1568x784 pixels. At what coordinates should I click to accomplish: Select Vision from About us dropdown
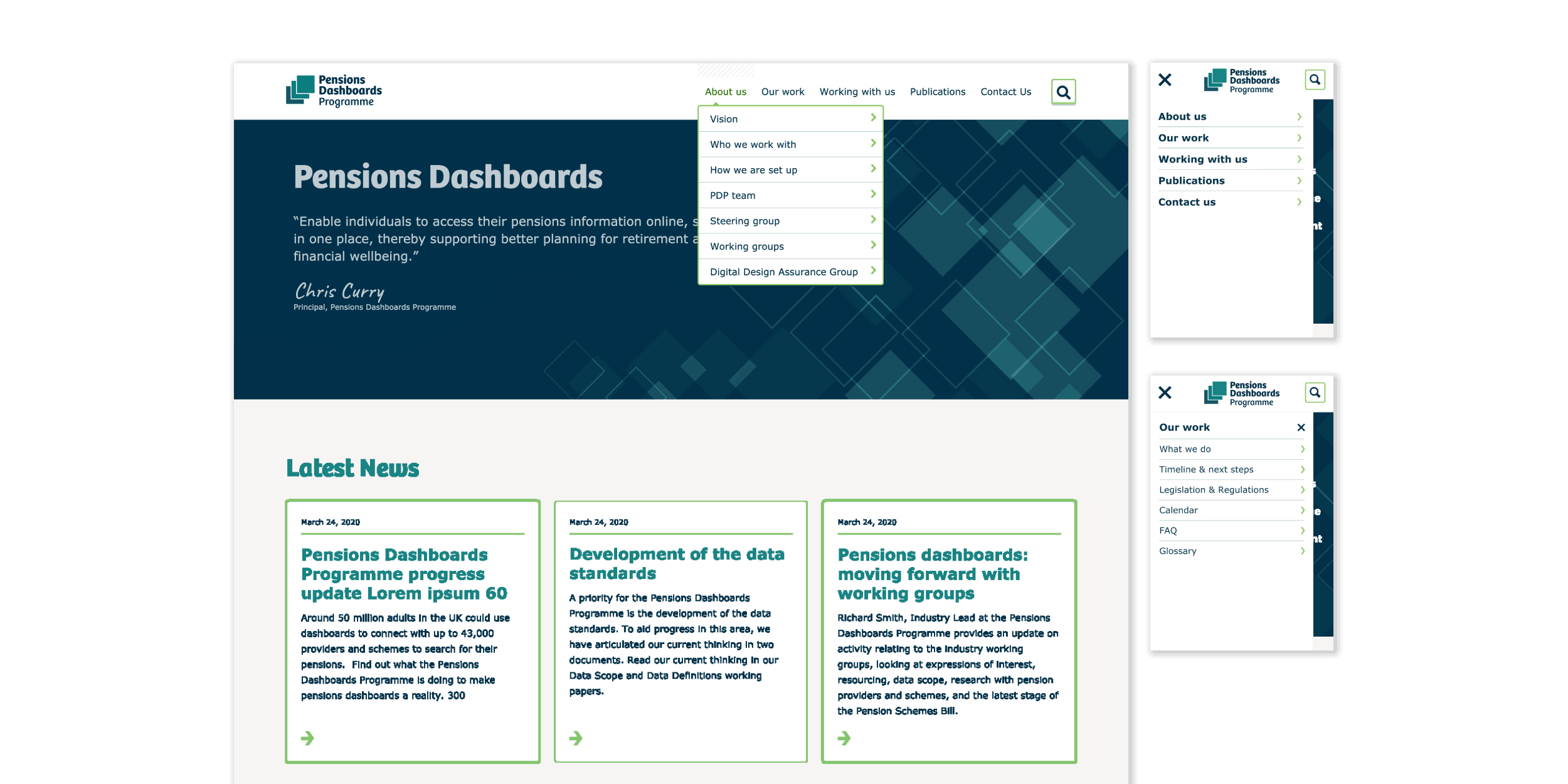click(790, 119)
